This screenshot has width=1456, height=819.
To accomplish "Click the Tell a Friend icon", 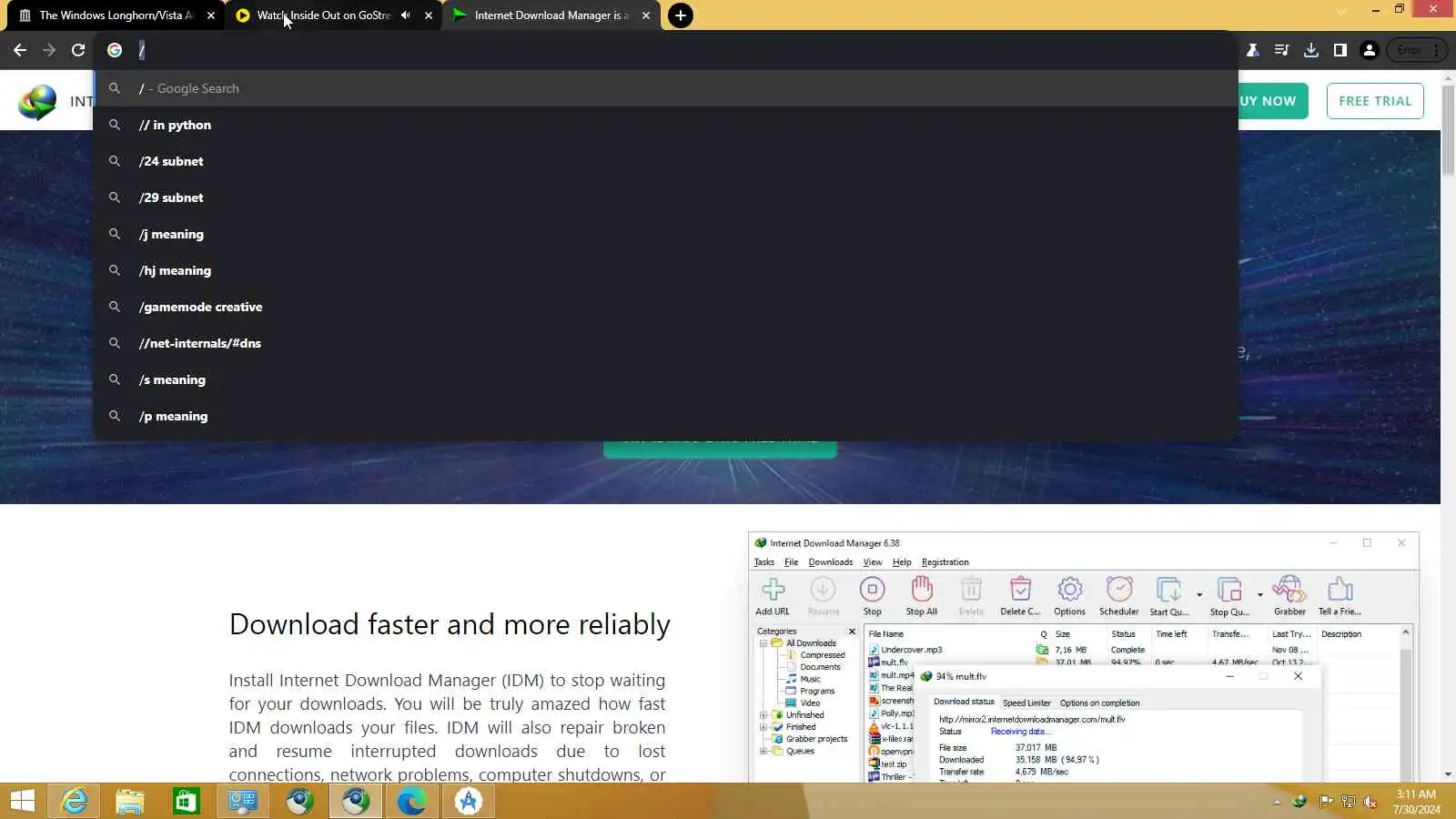I will pyautogui.click(x=1340, y=596).
